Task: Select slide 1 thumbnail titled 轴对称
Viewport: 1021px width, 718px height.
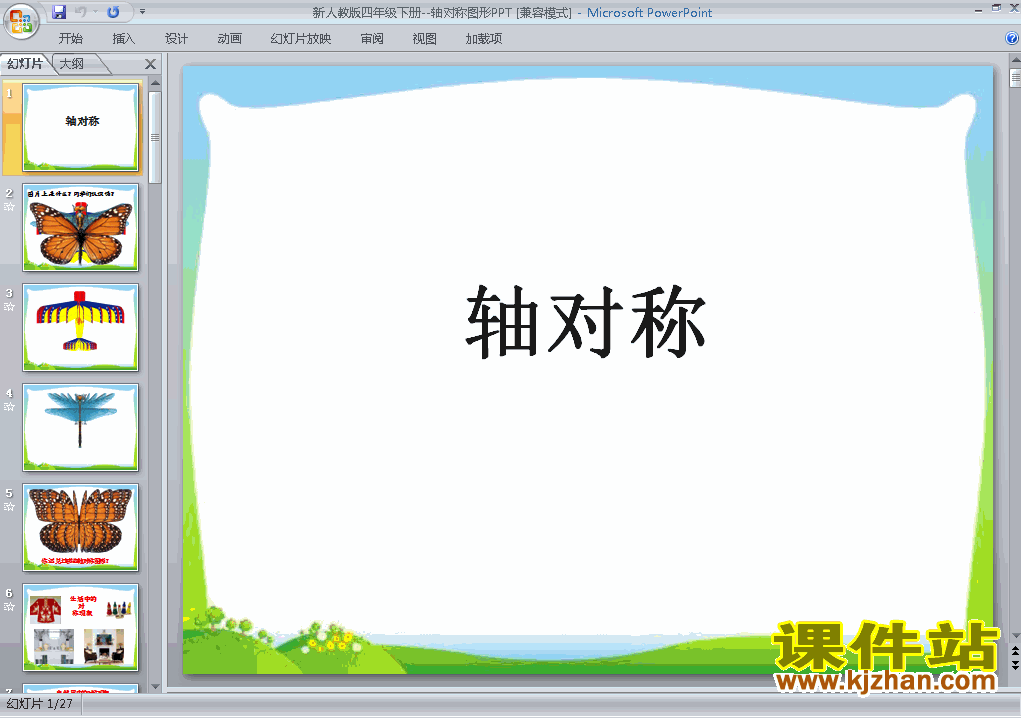Action: pos(81,128)
